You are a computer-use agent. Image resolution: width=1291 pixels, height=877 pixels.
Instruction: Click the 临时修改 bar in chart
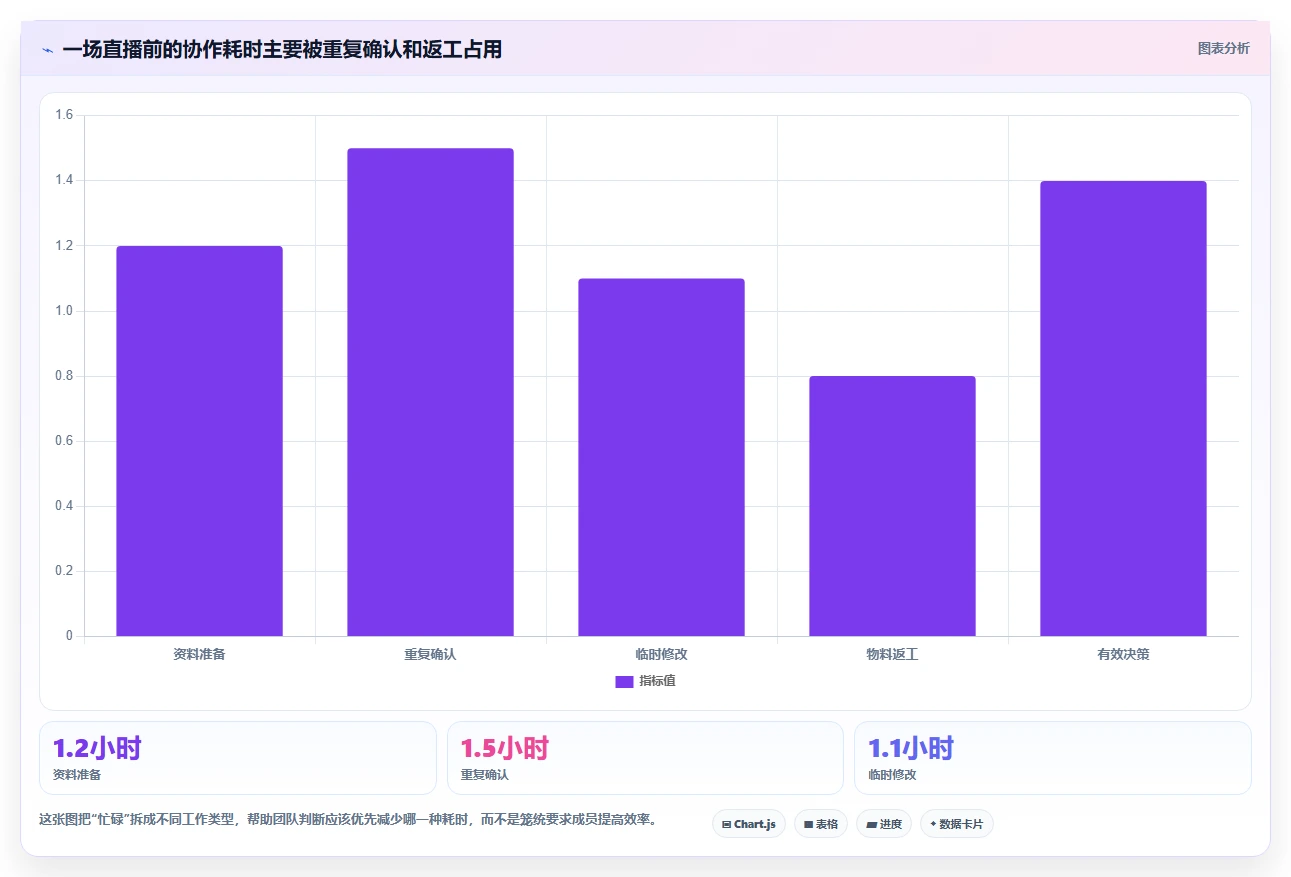pyautogui.click(x=661, y=457)
